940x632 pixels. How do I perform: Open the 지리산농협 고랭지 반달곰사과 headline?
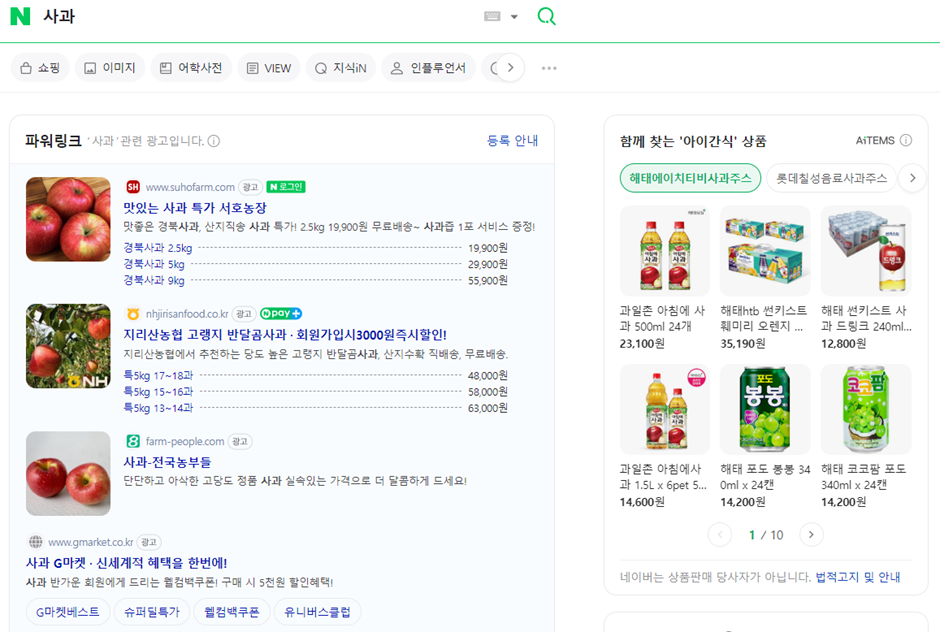coord(285,335)
